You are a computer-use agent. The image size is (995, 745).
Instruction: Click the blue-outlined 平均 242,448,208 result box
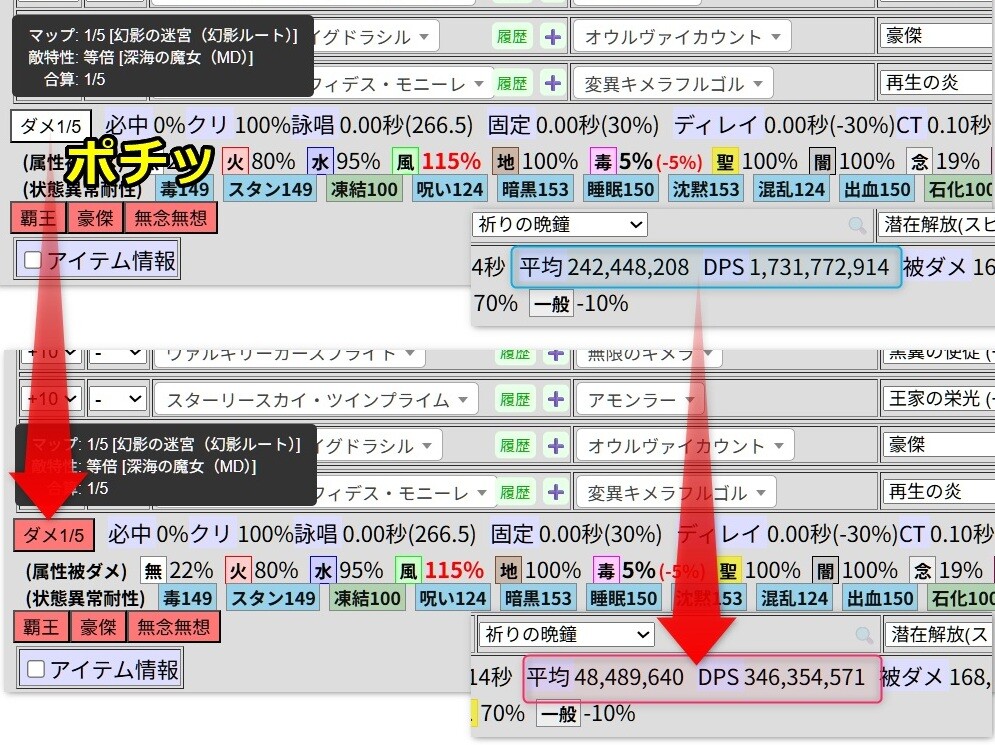pos(706,267)
